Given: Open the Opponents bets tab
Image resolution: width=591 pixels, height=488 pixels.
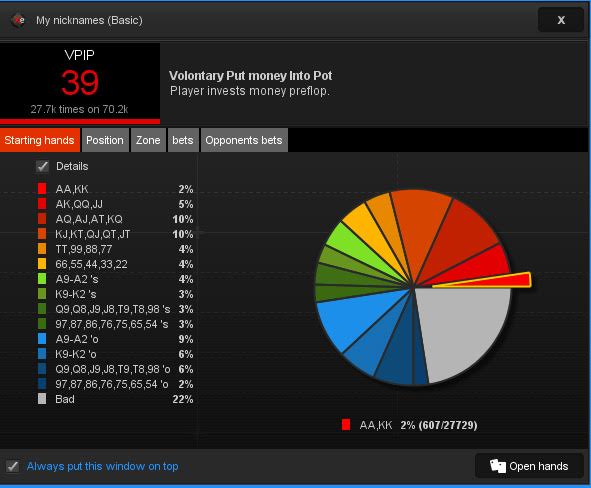Looking at the screenshot, I should click(244, 140).
